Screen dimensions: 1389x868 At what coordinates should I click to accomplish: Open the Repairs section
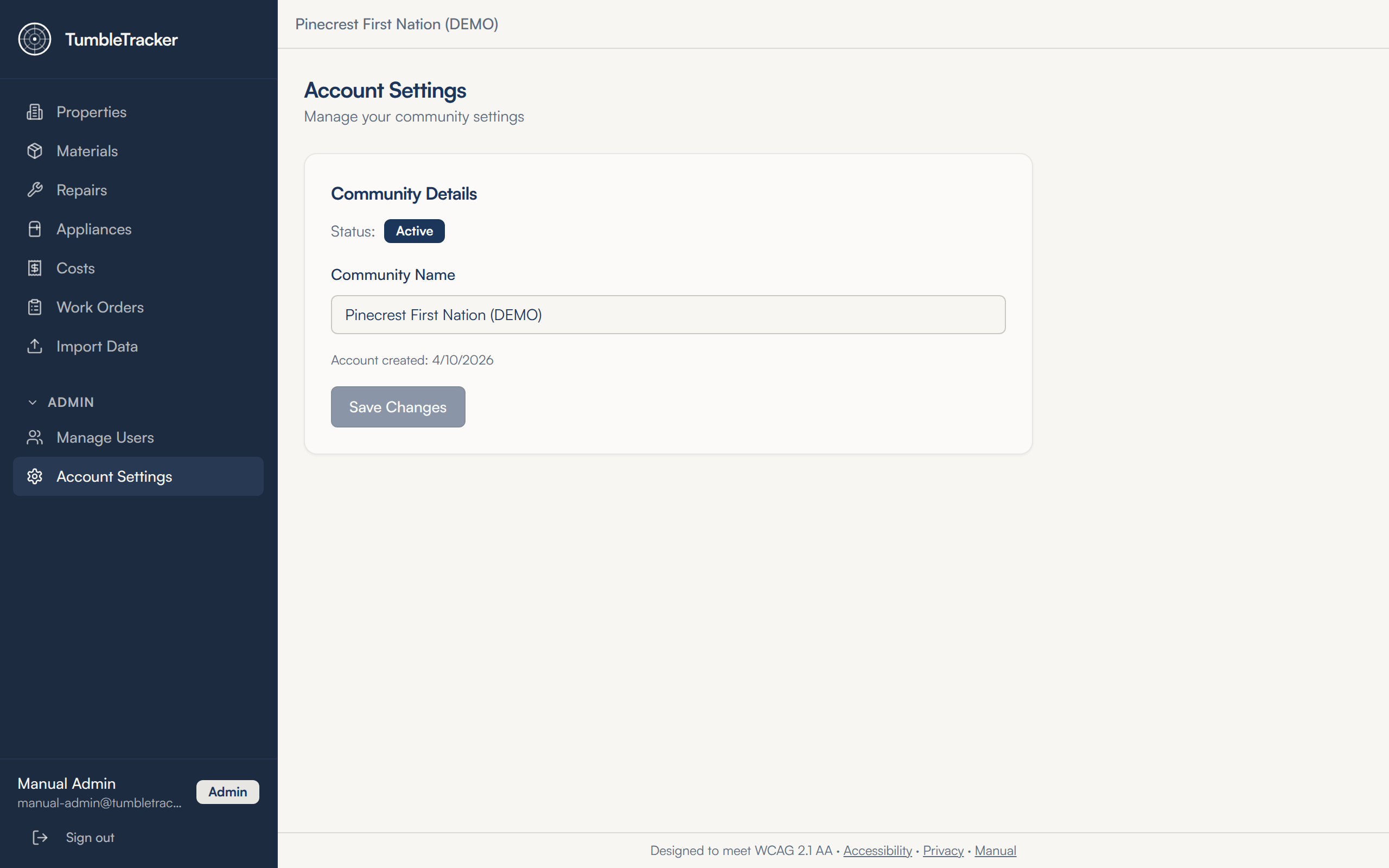(x=138, y=190)
